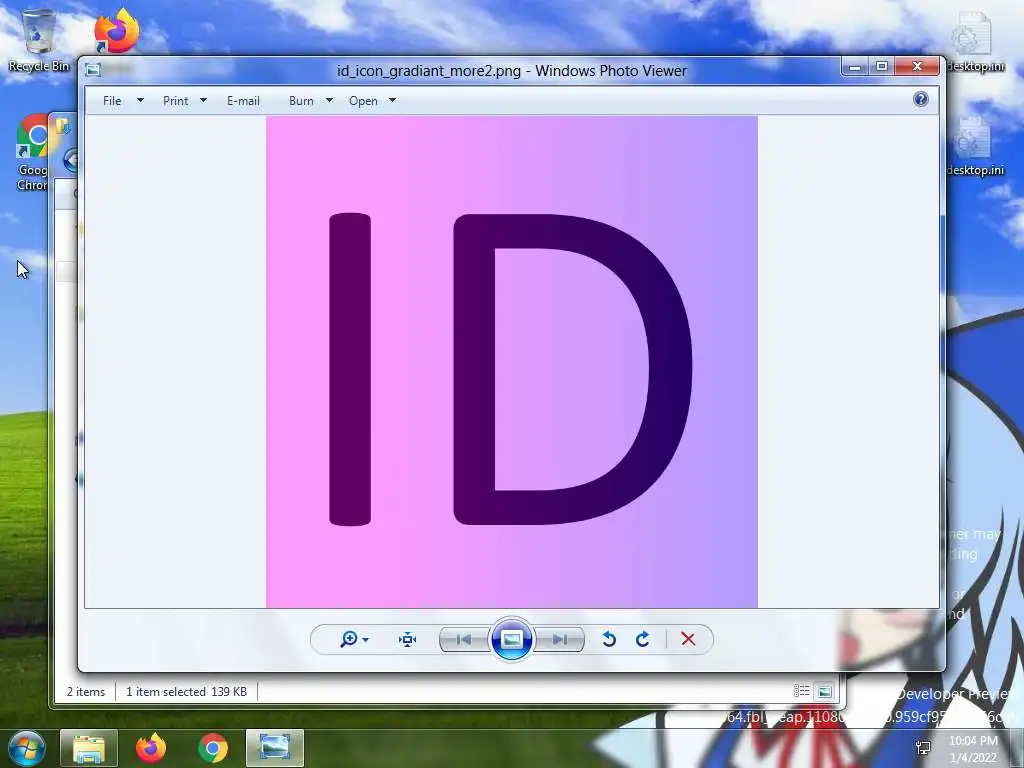The width and height of the screenshot is (1024, 768).
Task: Start the slide show
Action: point(511,639)
